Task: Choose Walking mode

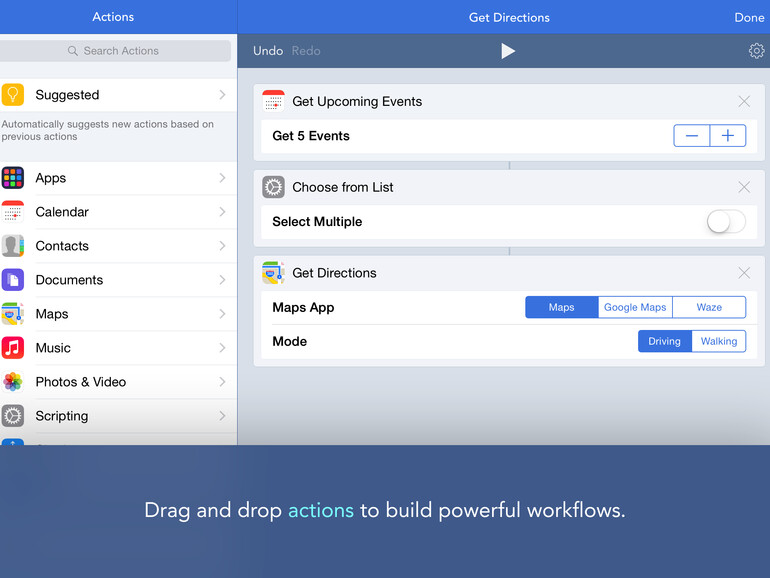Action: pyautogui.click(x=719, y=341)
